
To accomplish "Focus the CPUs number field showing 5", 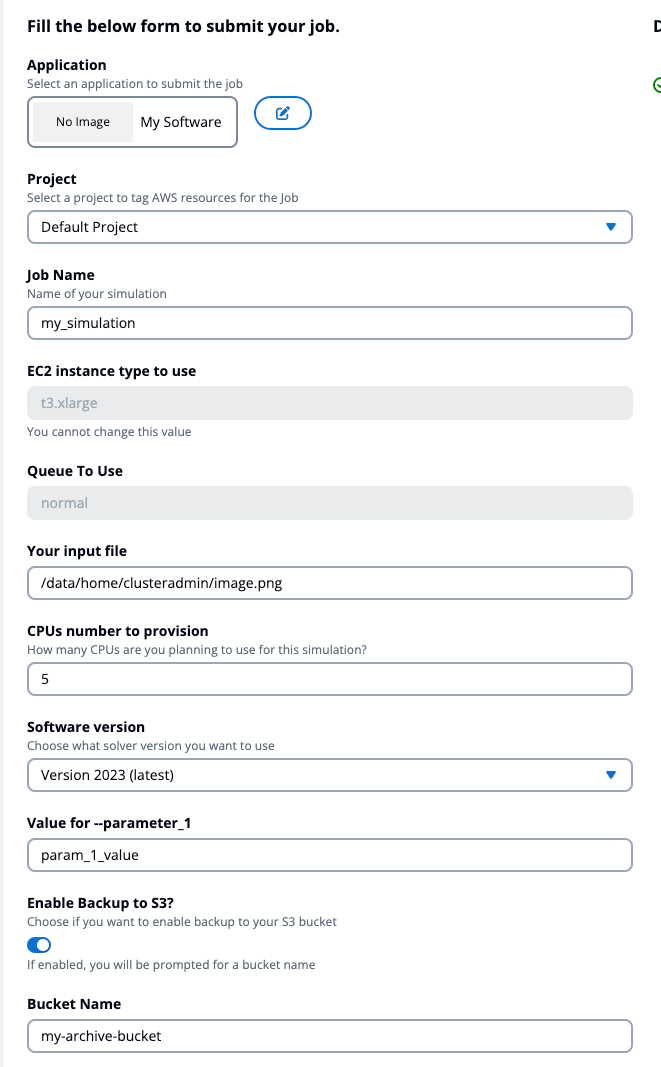I will tap(329, 678).
